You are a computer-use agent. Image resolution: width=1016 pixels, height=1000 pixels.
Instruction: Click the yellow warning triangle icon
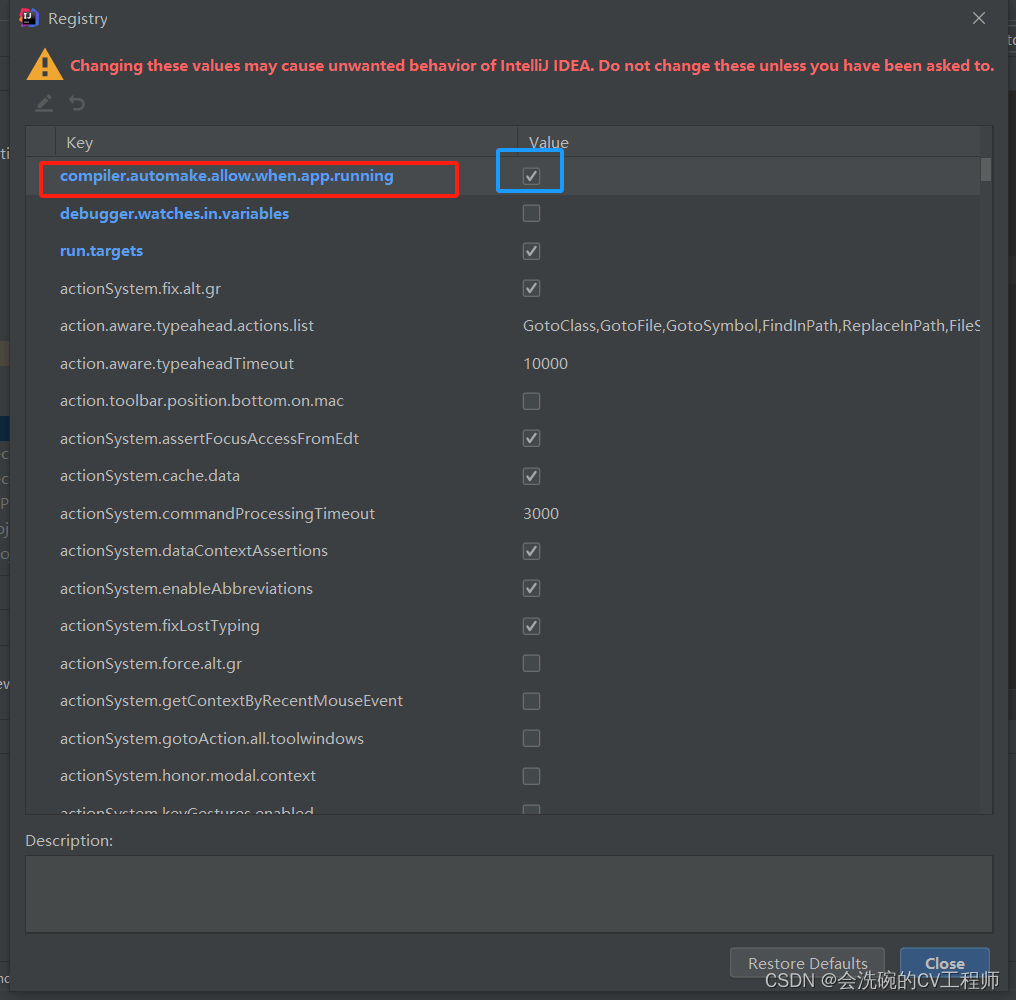(x=44, y=65)
